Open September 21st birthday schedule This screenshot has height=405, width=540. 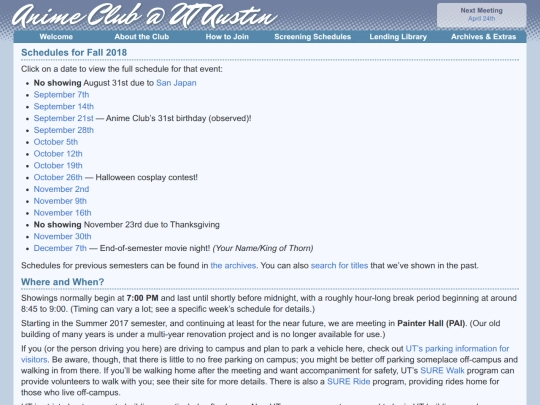pos(64,118)
